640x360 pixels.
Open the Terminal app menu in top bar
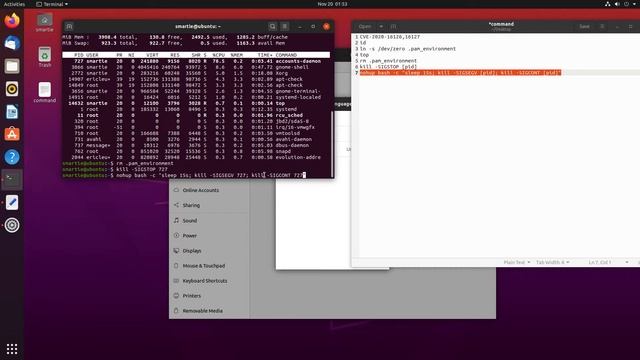pos(52,4)
